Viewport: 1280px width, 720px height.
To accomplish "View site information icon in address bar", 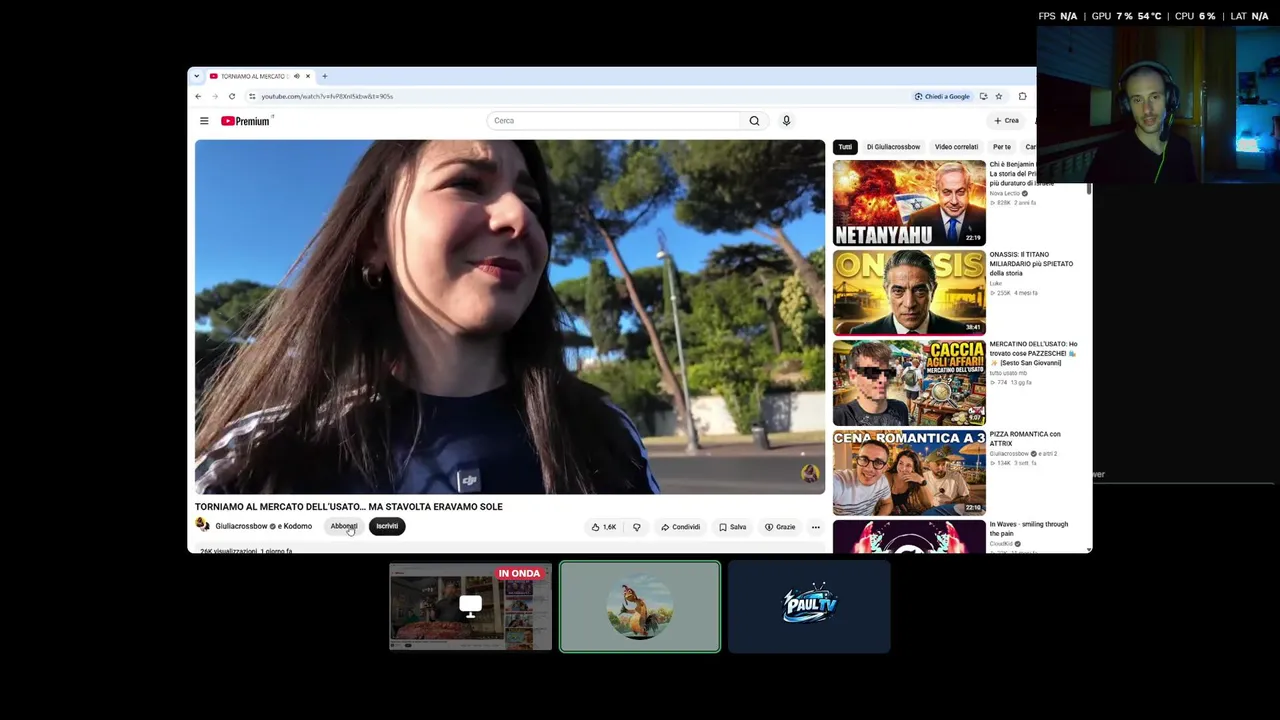I will tap(252, 96).
